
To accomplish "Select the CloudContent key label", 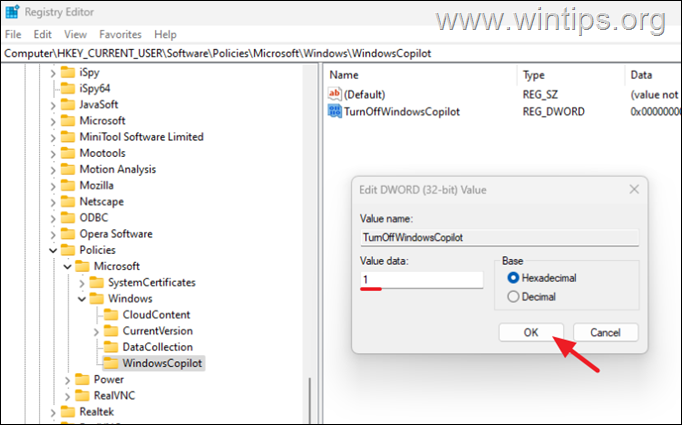I will (156, 315).
